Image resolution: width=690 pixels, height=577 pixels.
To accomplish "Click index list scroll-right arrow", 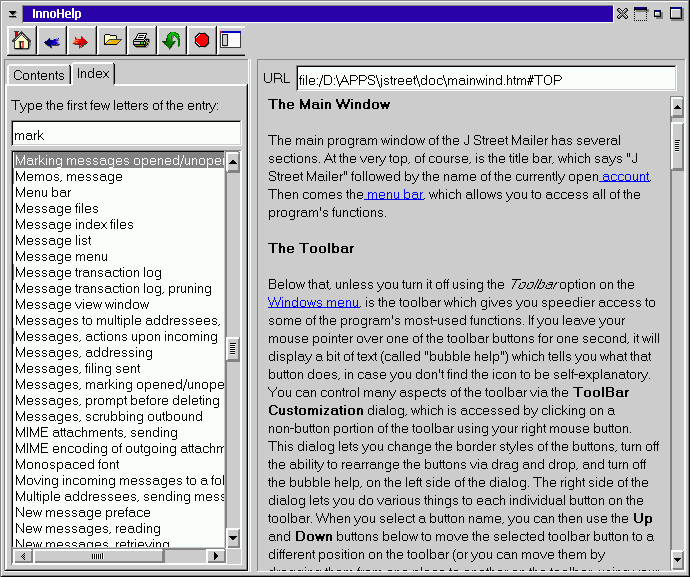I will coord(216,556).
